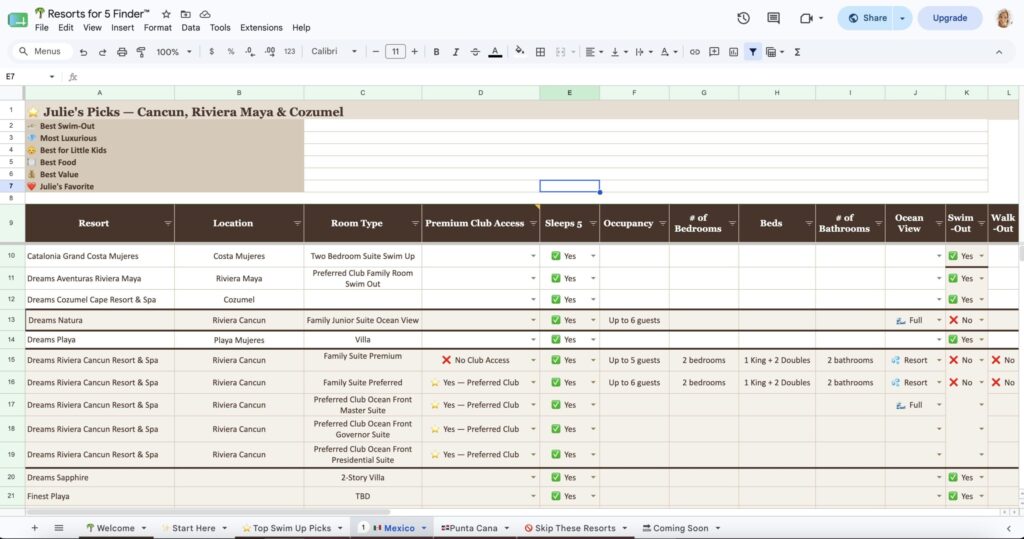Move the document to a folder
The height and width of the screenshot is (539, 1024).
[x=185, y=14]
